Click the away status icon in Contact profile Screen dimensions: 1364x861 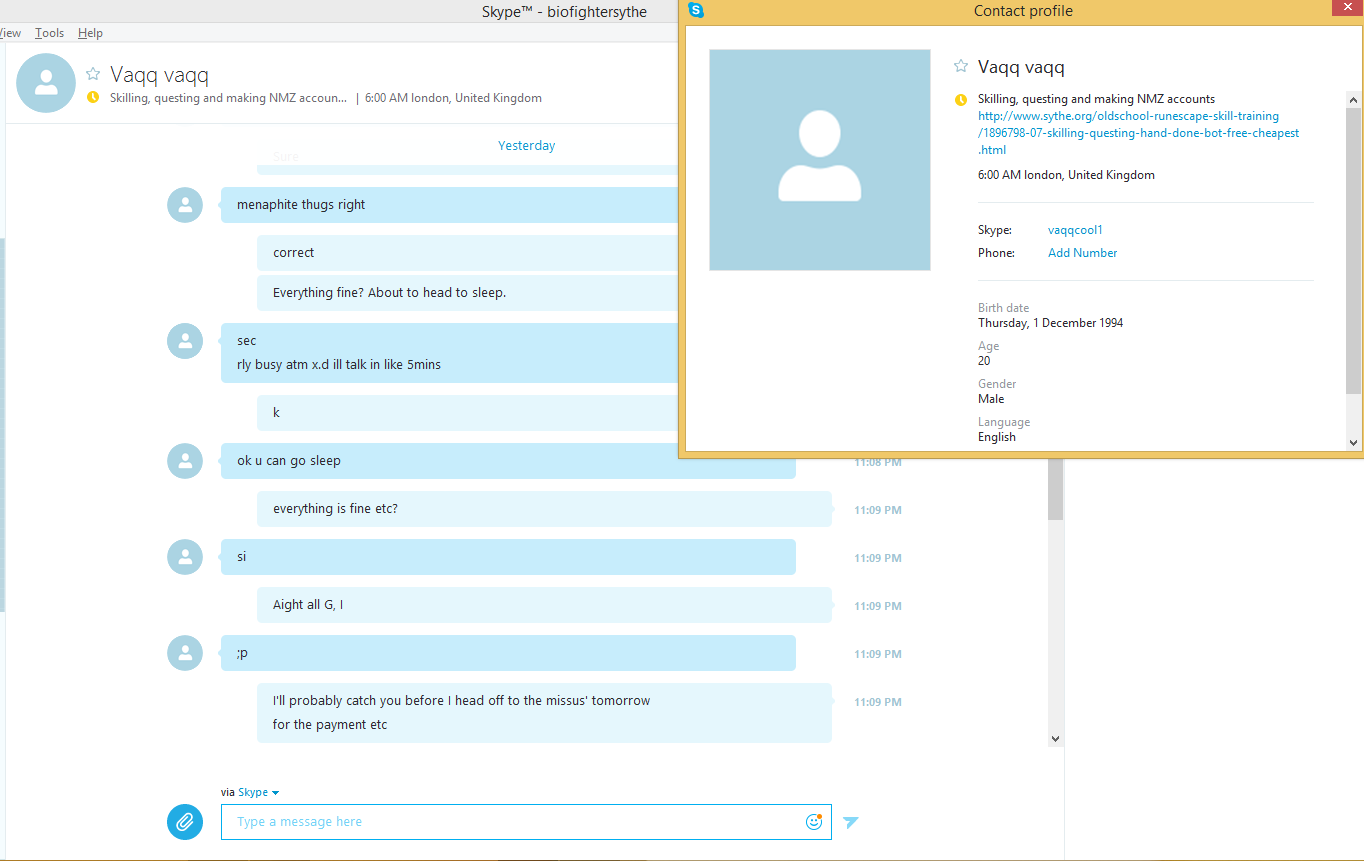pyautogui.click(x=961, y=100)
